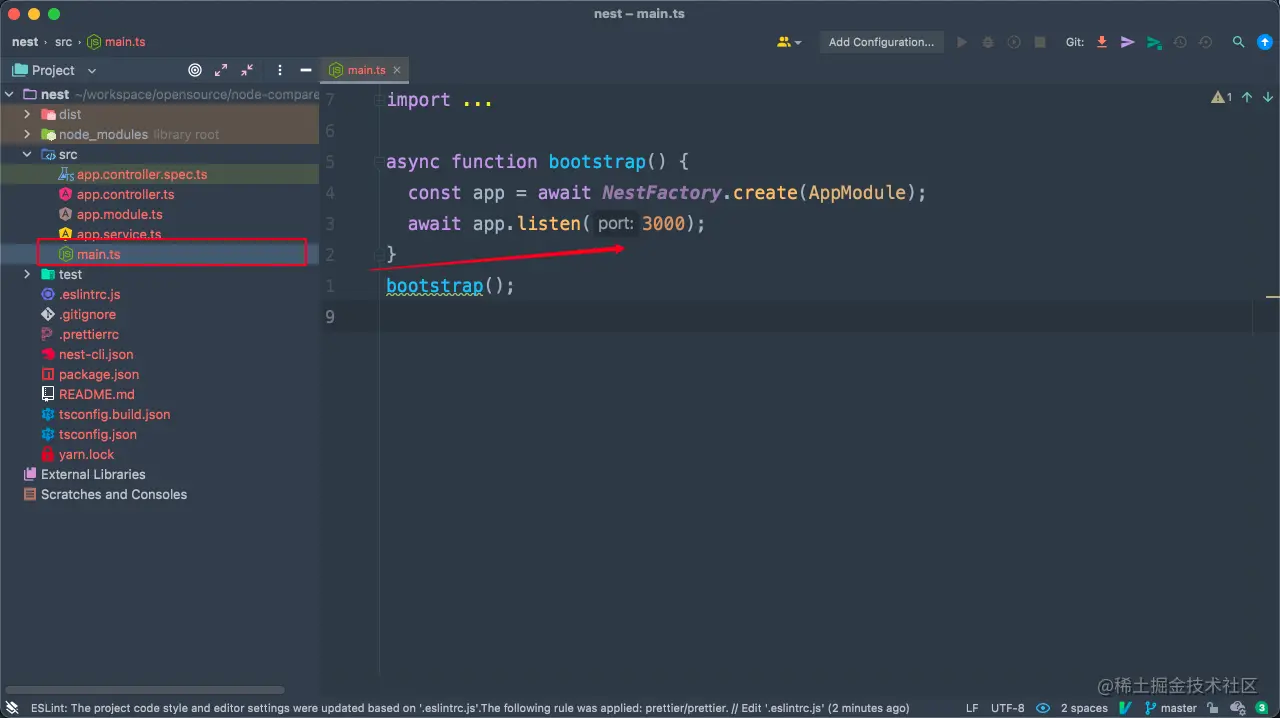Select Scratches and Consoles node

click(x=114, y=494)
